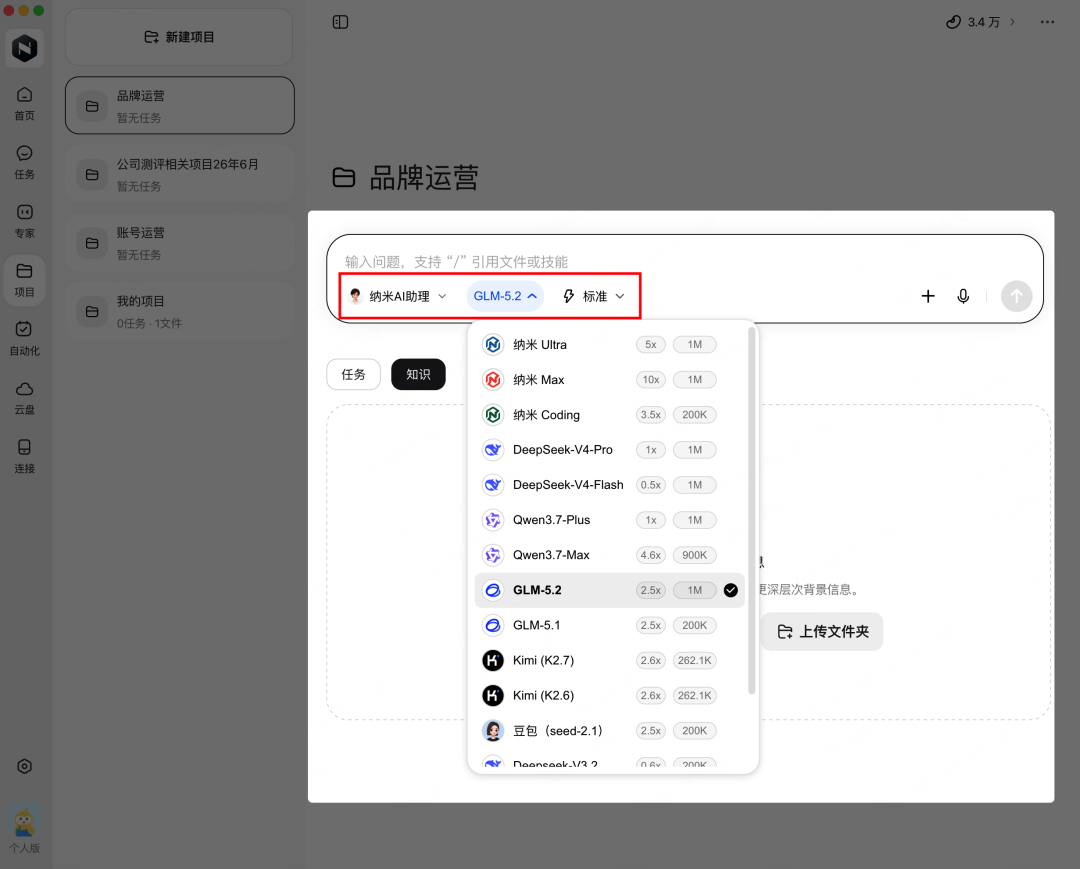Expand the 3.4 万 credits indicator

pyautogui.click(x=981, y=22)
